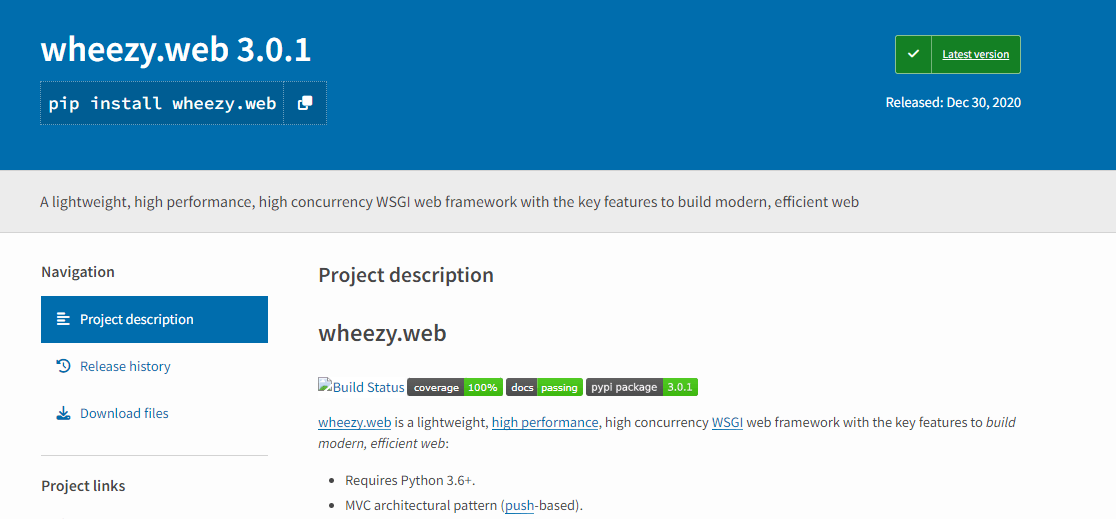Go to the Download files tab

(124, 413)
